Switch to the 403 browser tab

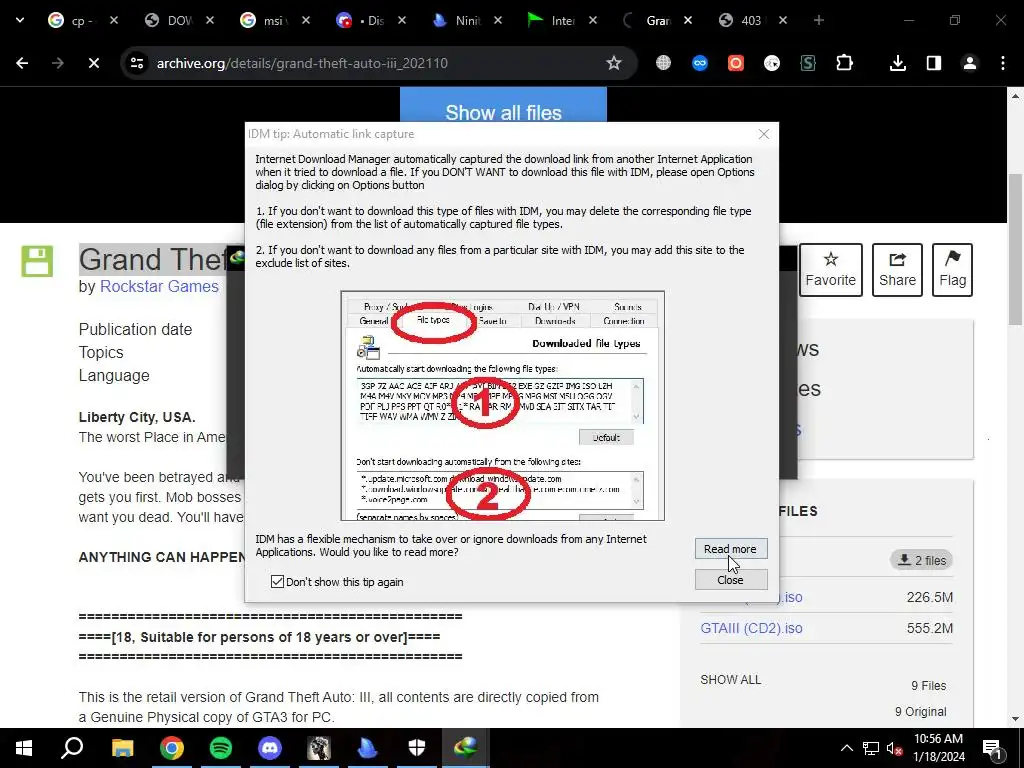click(752, 20)
